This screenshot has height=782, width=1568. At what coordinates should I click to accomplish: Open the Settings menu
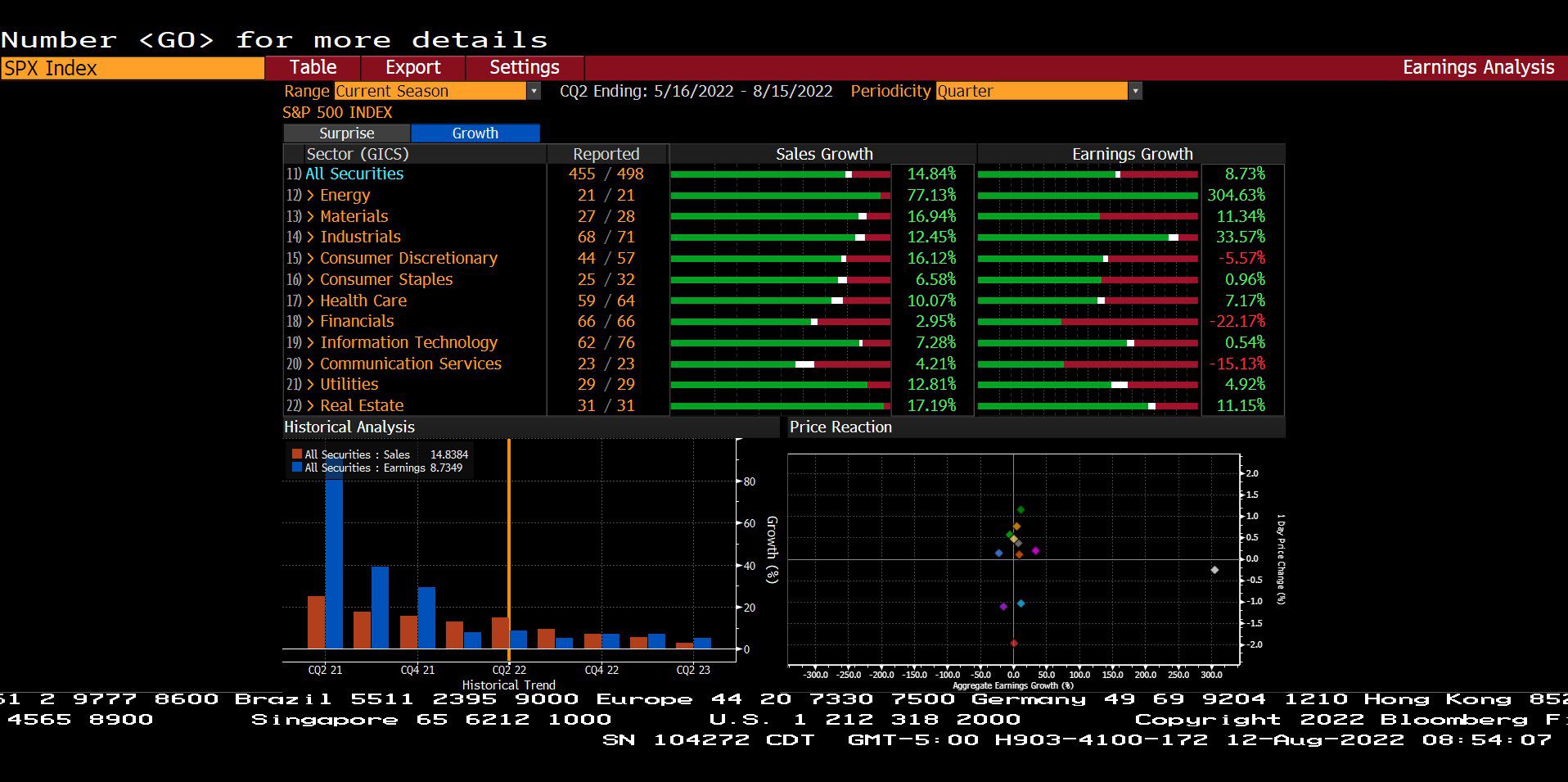525,67
